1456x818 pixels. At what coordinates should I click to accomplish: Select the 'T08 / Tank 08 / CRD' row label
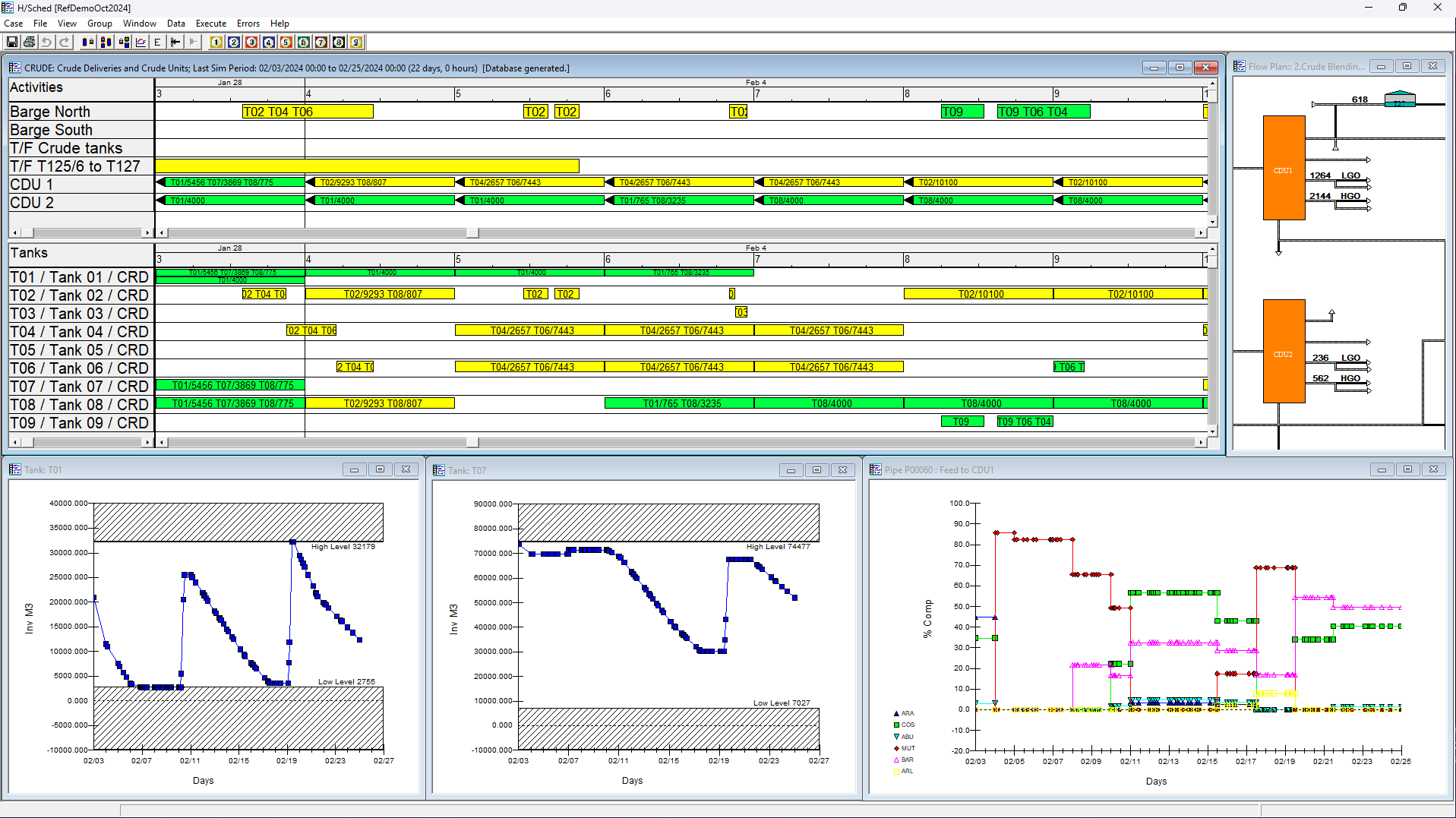(79, 404)
